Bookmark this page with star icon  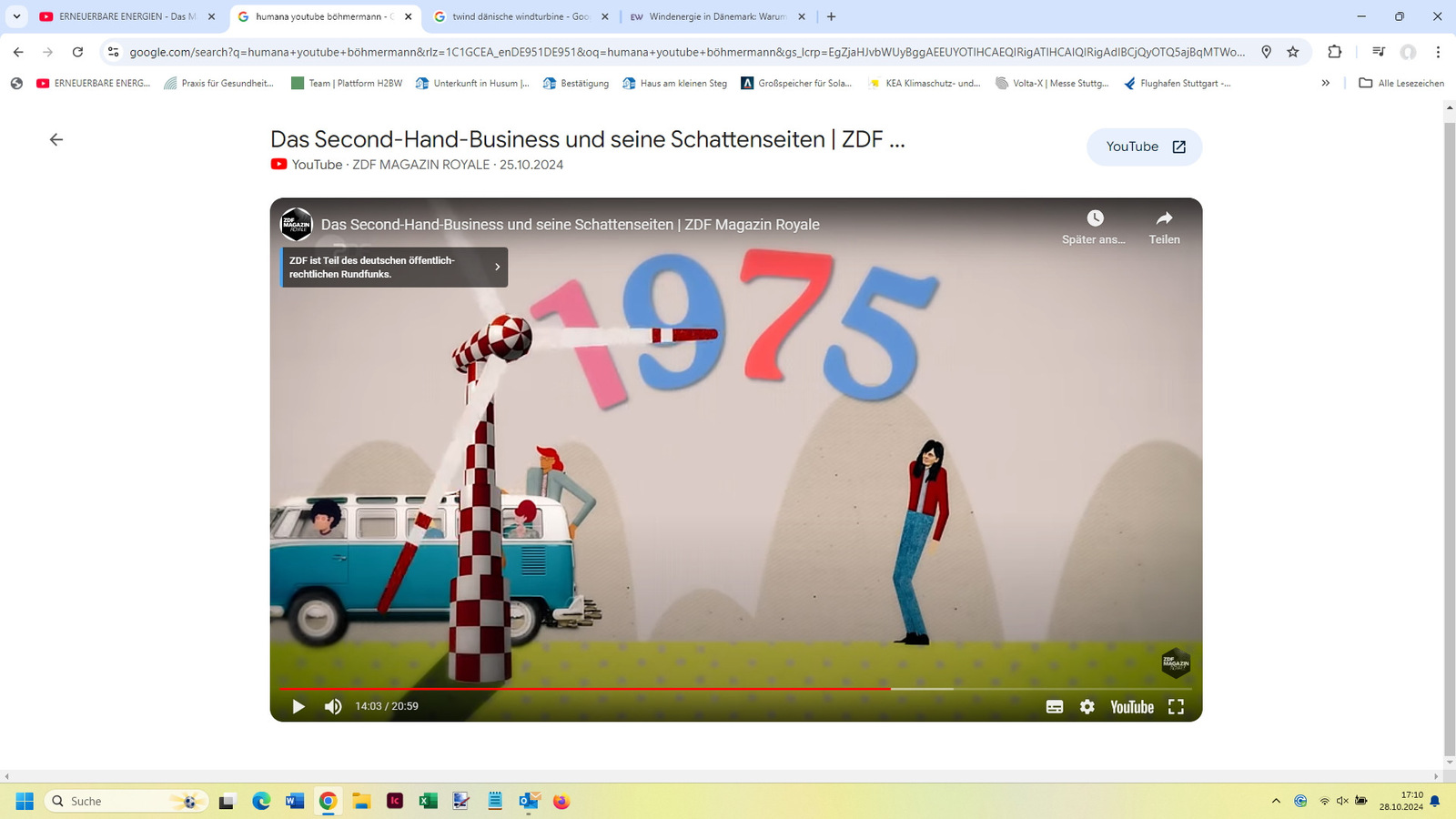pos(1293,52)
